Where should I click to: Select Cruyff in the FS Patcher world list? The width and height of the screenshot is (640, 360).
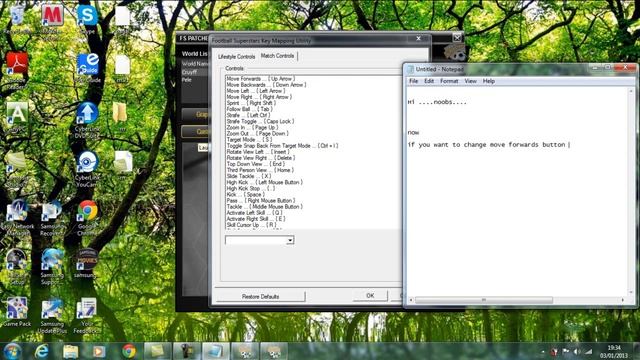189,72
